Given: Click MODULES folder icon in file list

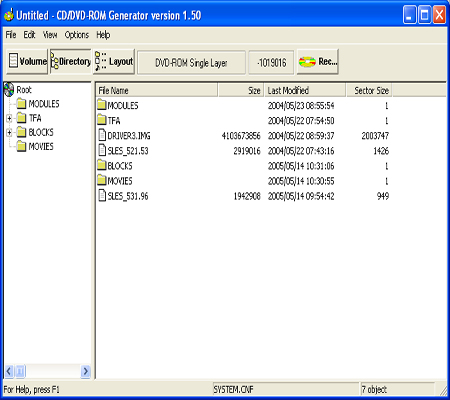Looking at the screenshot, I should point(102,105).
